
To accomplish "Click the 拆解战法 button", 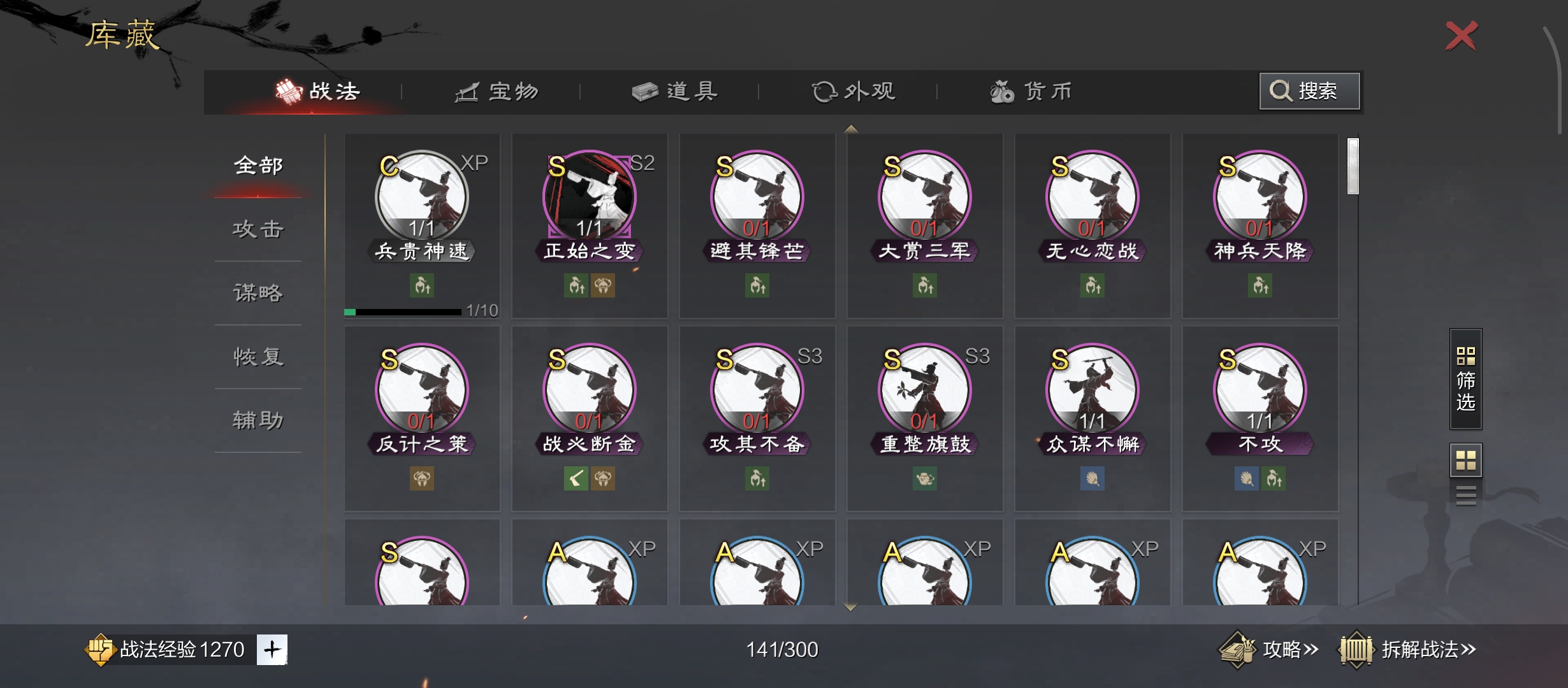I will pyautogui.click(x=1407, y=649).
